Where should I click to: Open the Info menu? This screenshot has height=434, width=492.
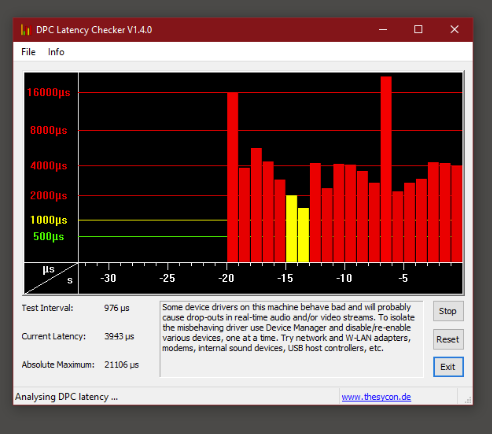coord(56,52)
